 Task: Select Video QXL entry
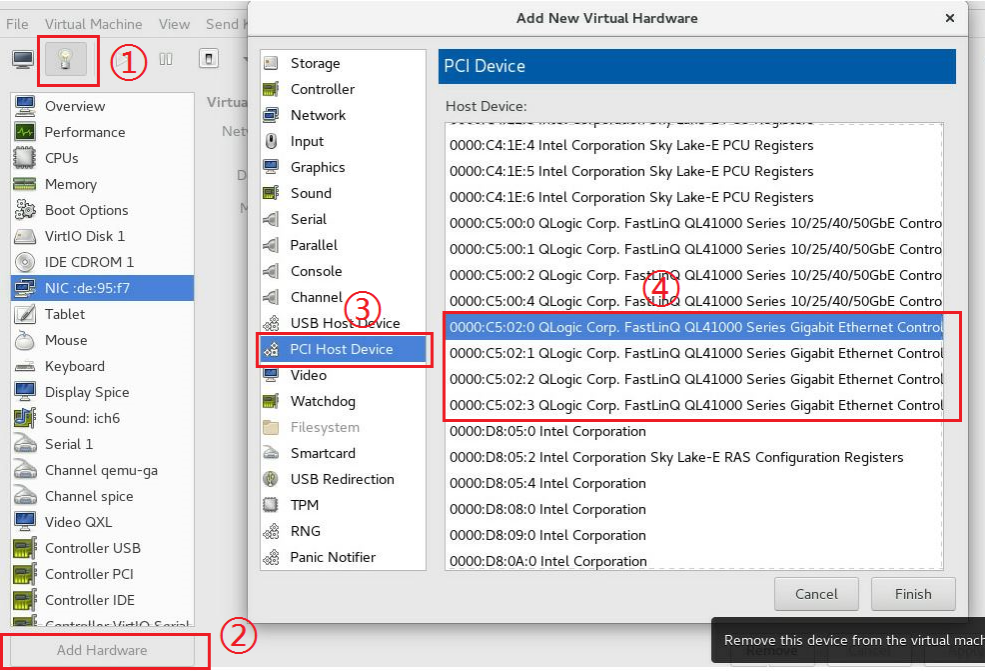coord(102,522)
